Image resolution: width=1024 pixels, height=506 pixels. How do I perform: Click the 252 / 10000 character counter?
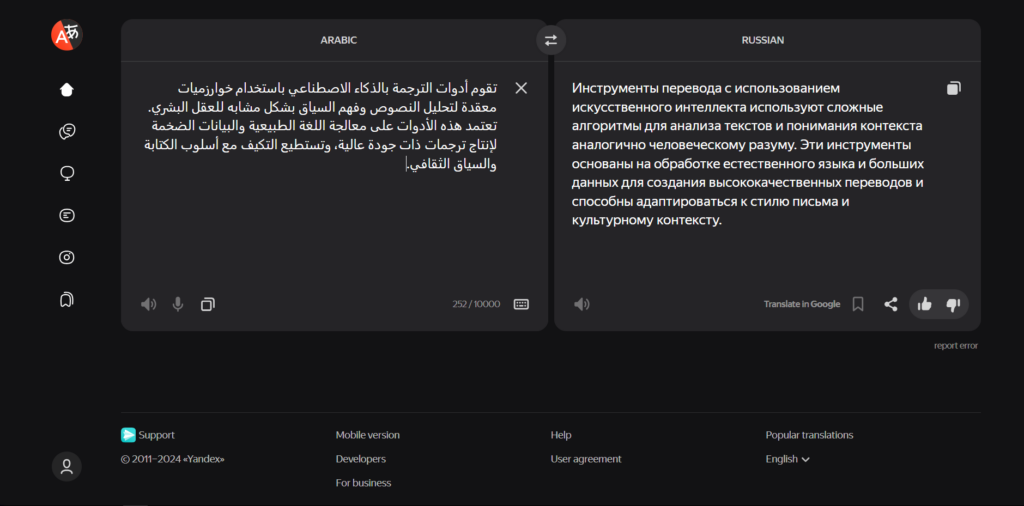476,304
